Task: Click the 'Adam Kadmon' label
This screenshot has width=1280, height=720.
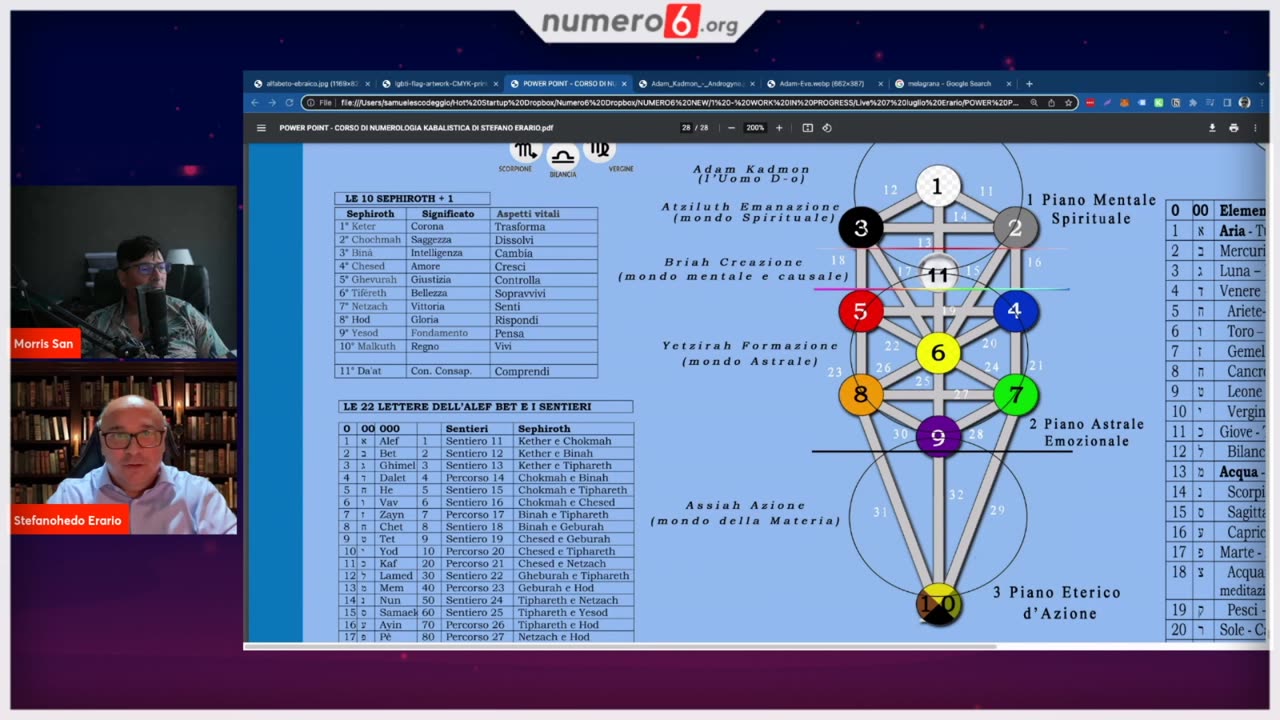Action: pos(751,169)
